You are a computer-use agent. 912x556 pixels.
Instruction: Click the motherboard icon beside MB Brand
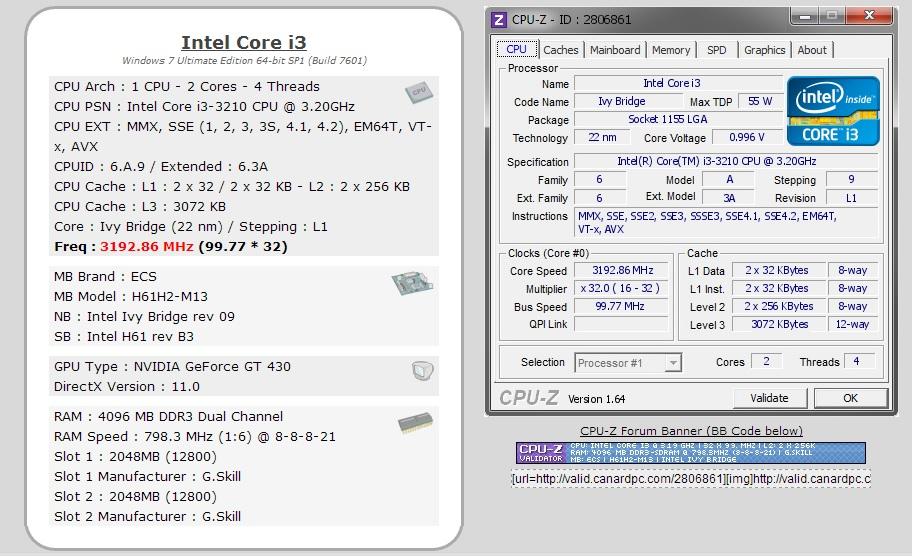(x=412, y=282)
